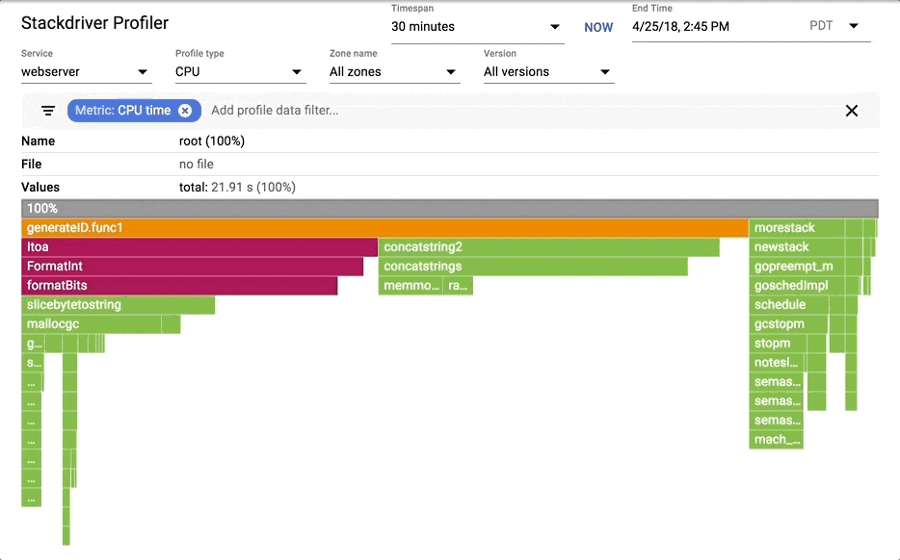
Task: Clear the profile data filter bar
Action: (851, 111)
